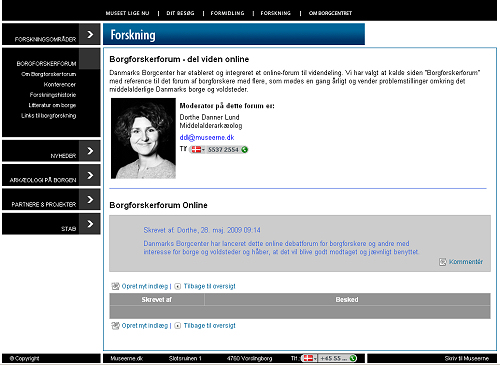The width and height of the screenshot is (500, 365).
Task: Open Links til borgforskning sub-link
Action: click(x=49, y=116)
